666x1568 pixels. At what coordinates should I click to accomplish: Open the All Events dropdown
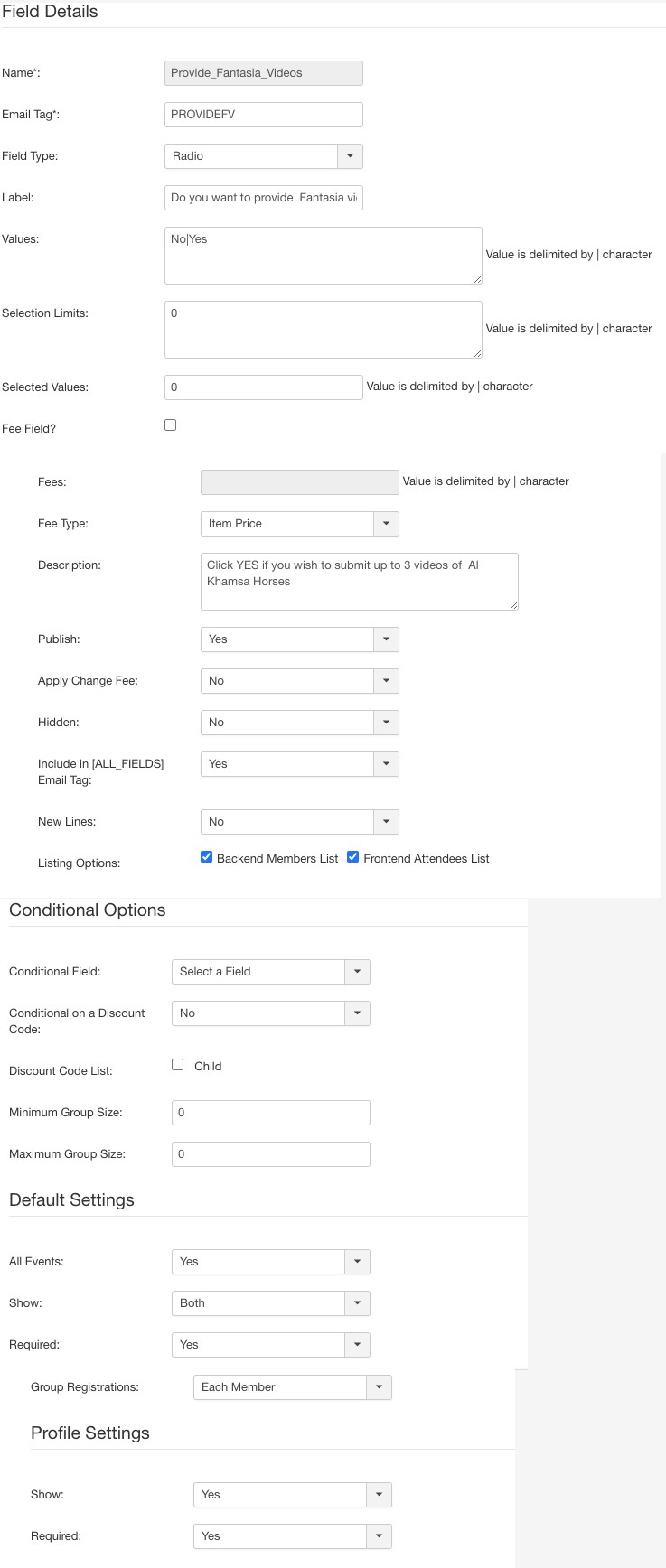[270, 1262]
